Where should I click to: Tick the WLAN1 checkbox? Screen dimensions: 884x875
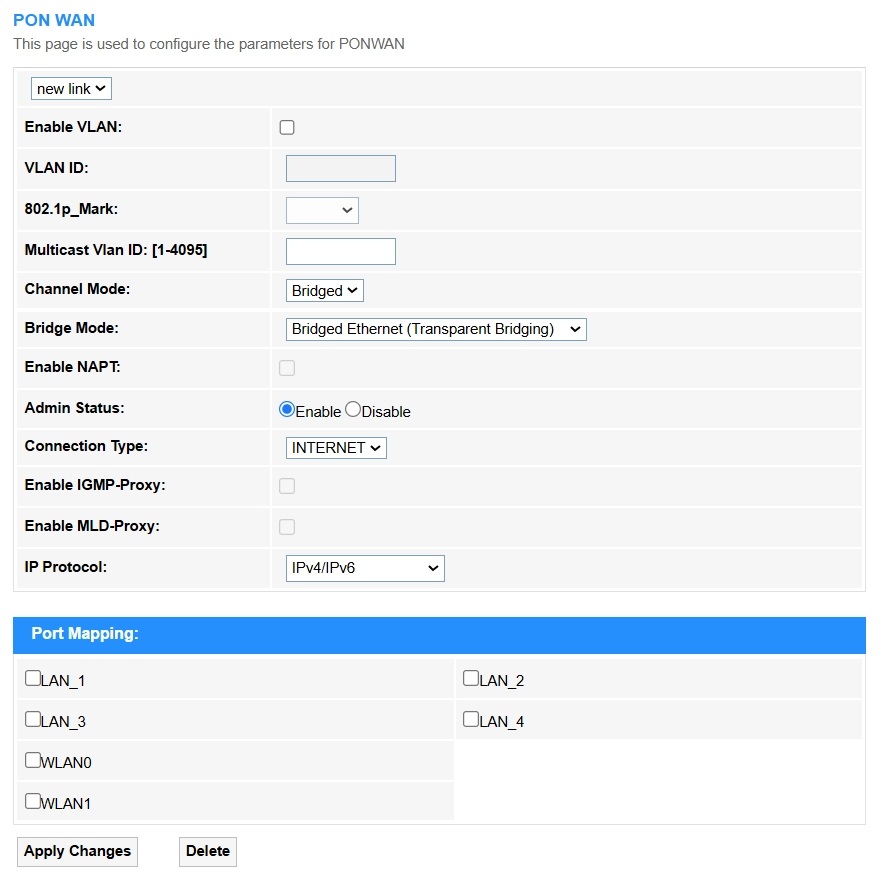click(33, 801)
